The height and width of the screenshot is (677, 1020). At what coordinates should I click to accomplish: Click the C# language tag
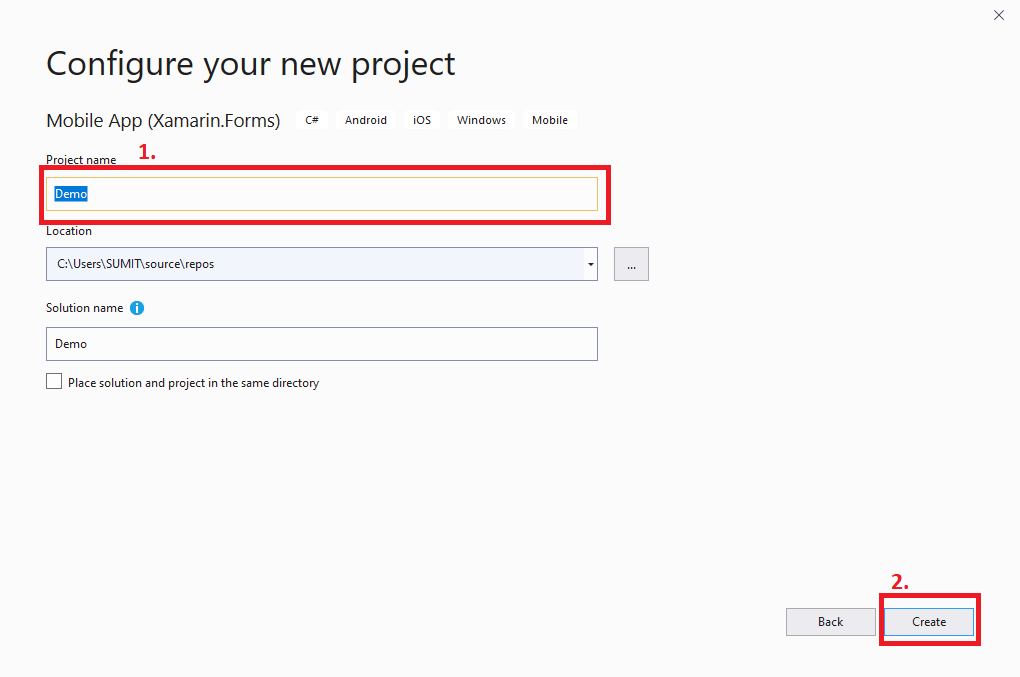pyautogui.click(x=311, y=119)
